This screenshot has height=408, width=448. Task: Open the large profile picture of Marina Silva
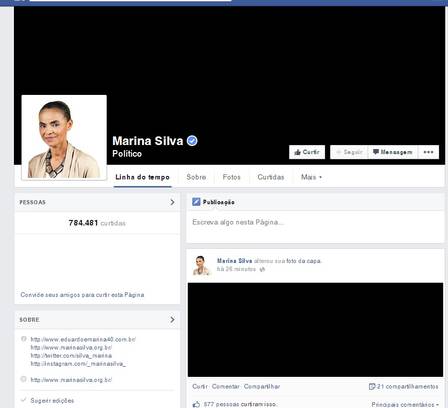[x=64, y=138]
